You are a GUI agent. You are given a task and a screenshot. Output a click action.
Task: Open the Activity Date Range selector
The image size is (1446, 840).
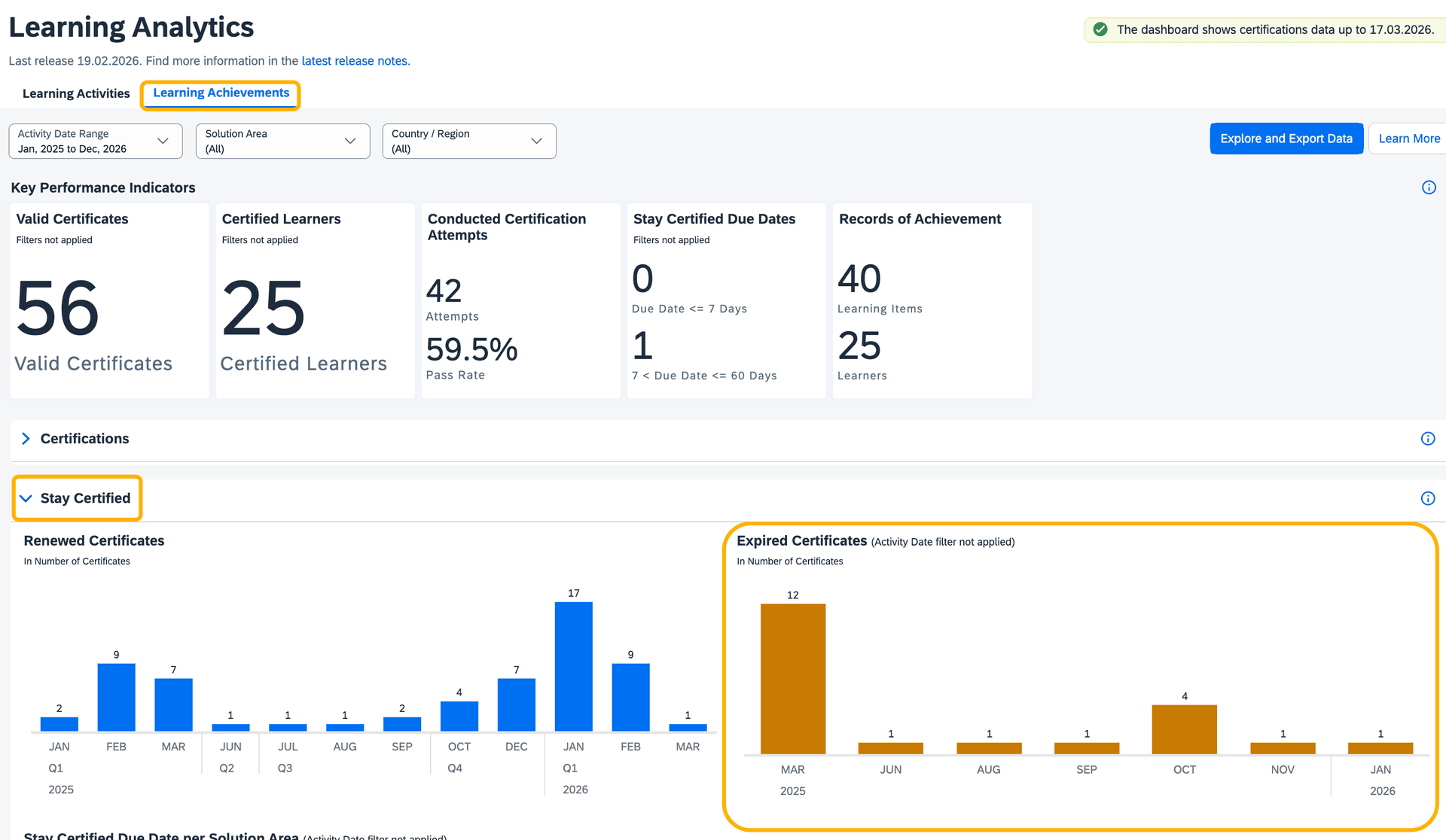click(x=94, y=141)
